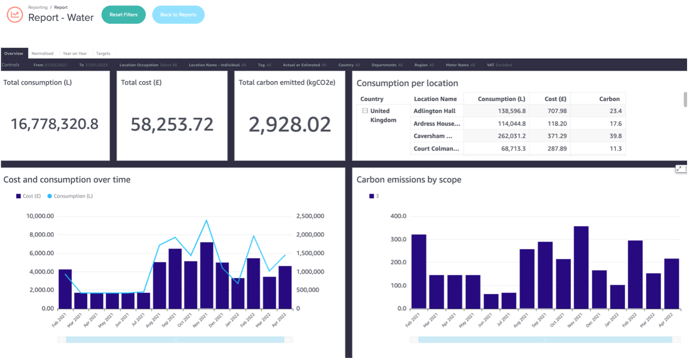Open the Location Occupation filter dropdown
This screenshot has width=688, height=360.
148,65
